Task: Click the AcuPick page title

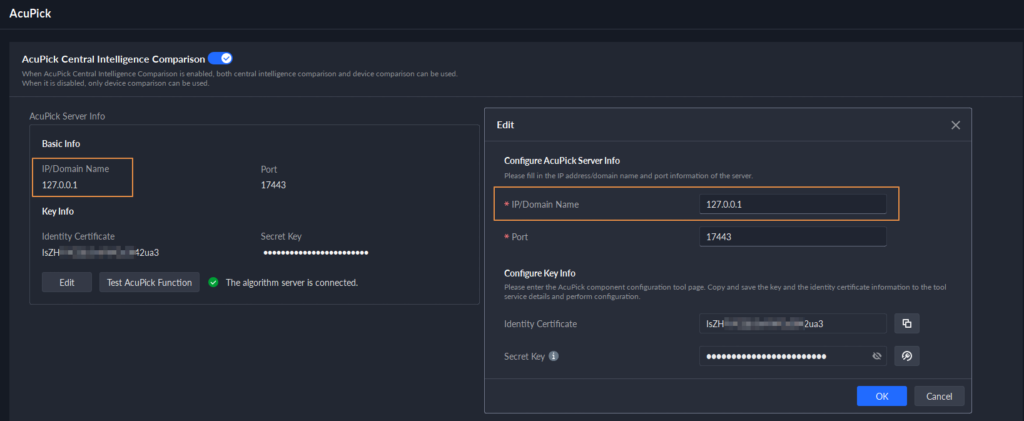Action: click(x=30, y=15)
